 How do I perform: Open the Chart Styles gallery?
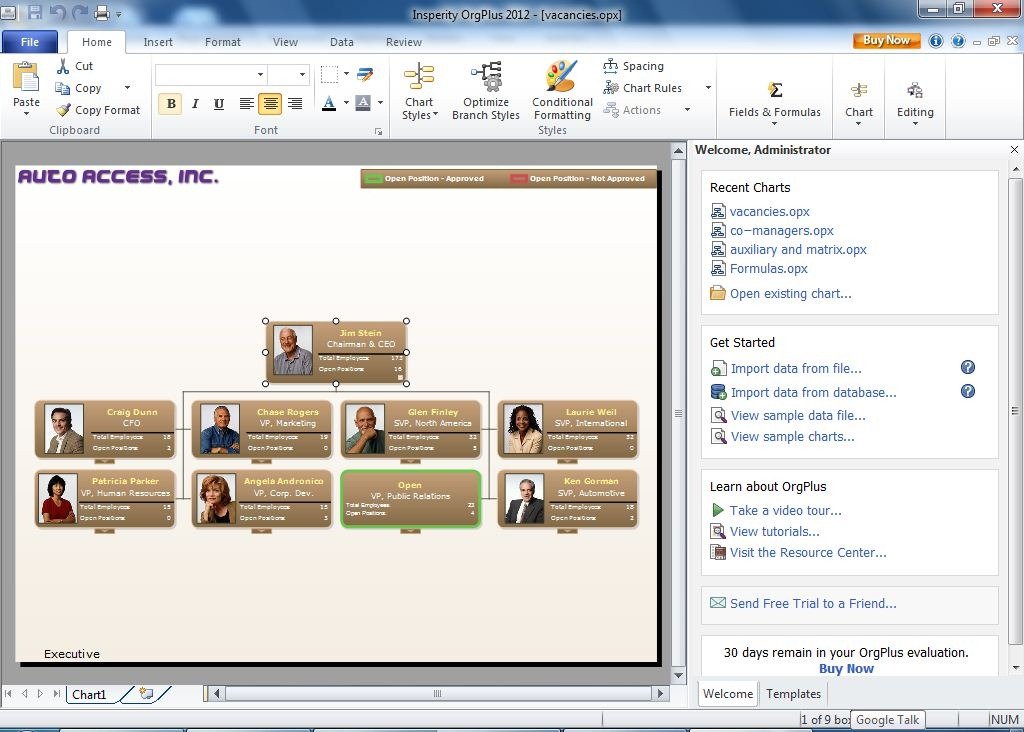419,91
